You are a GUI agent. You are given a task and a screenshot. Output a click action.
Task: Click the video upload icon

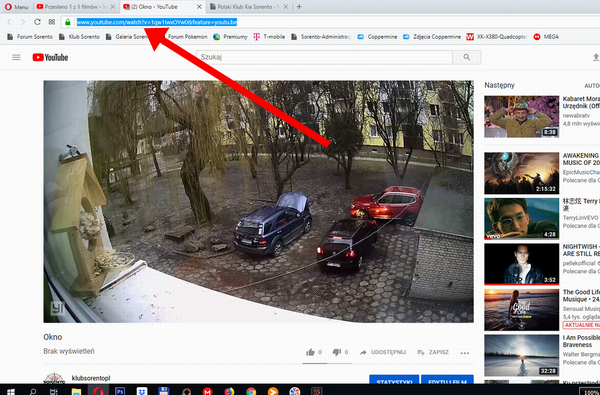(x=596, y=57)
